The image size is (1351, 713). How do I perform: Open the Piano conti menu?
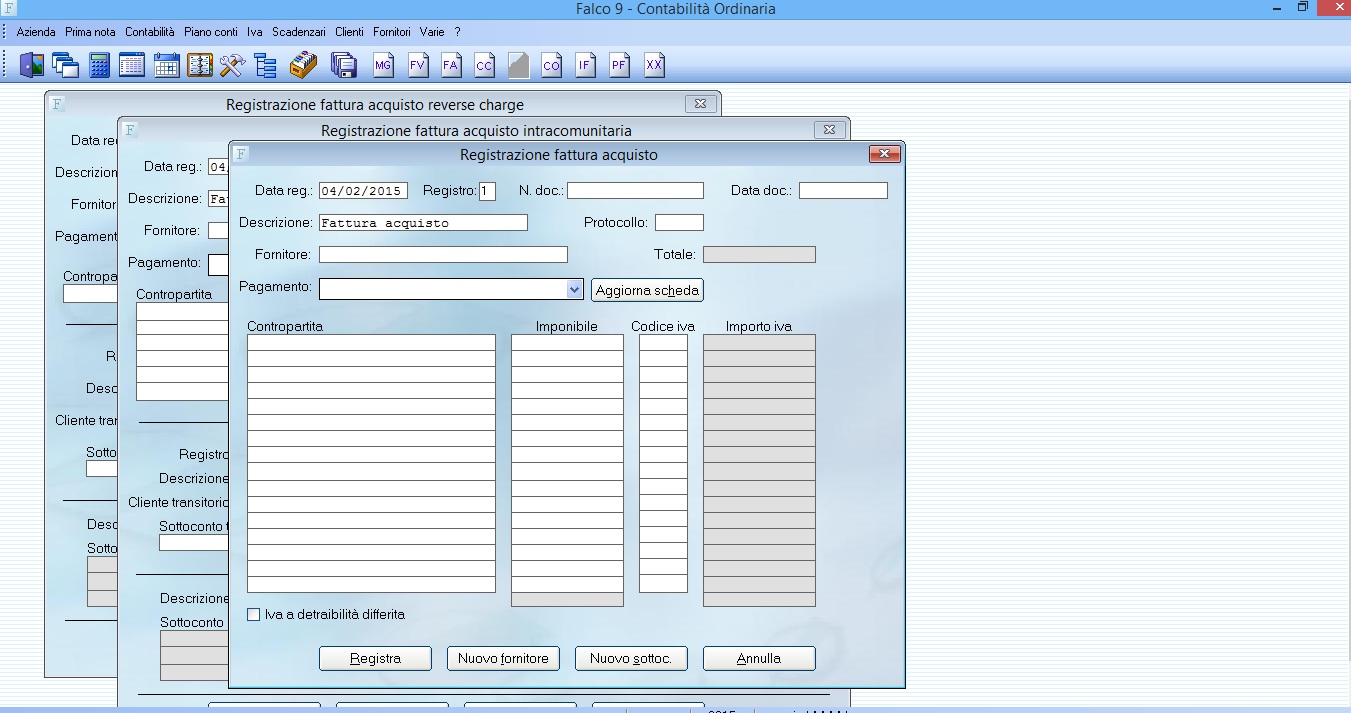point(211,32)
